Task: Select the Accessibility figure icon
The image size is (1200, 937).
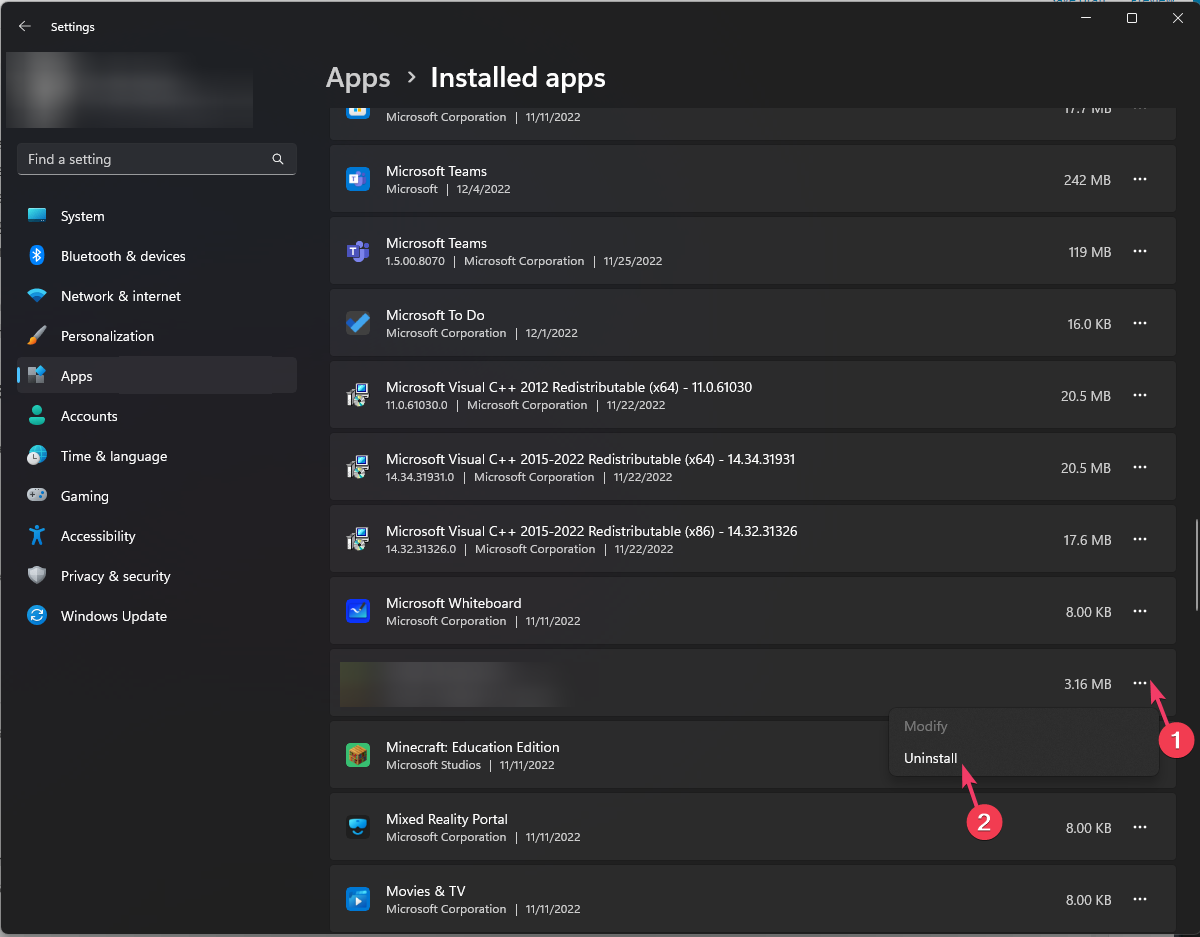Action: (37, 536)
